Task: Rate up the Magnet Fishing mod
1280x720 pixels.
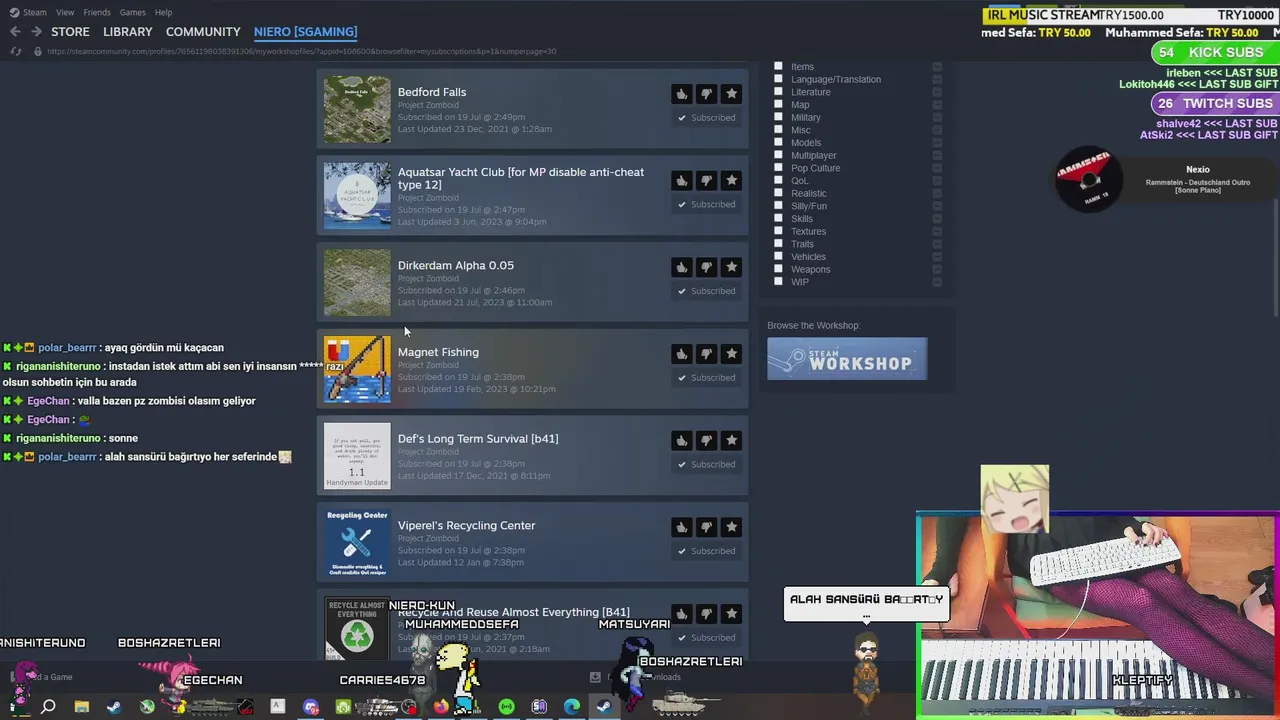Action: point(681,354)
